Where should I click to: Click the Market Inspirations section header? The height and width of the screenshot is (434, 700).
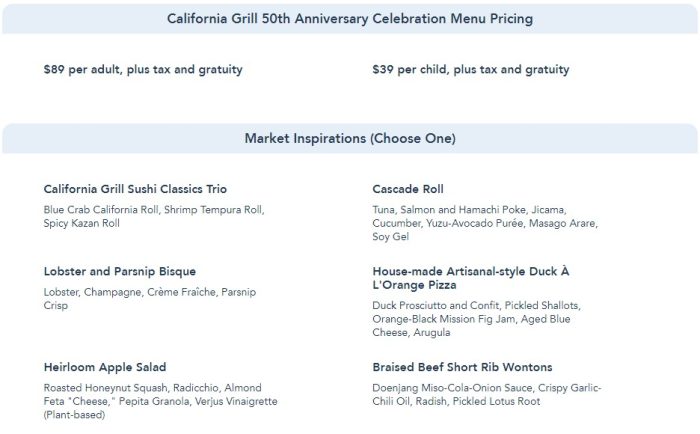coord(350,138)
